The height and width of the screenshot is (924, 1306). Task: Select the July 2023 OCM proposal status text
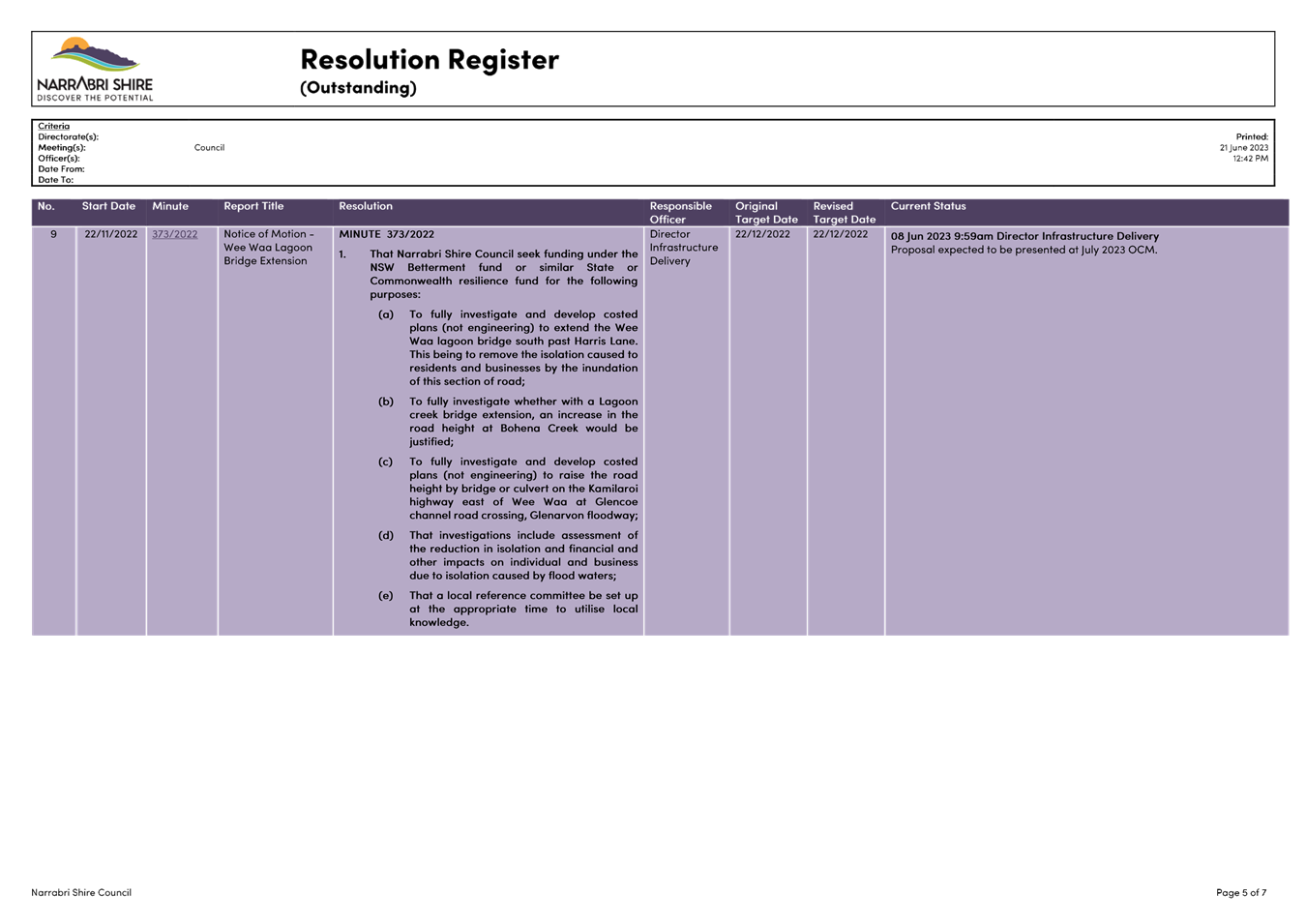(x=1024, y=250)
